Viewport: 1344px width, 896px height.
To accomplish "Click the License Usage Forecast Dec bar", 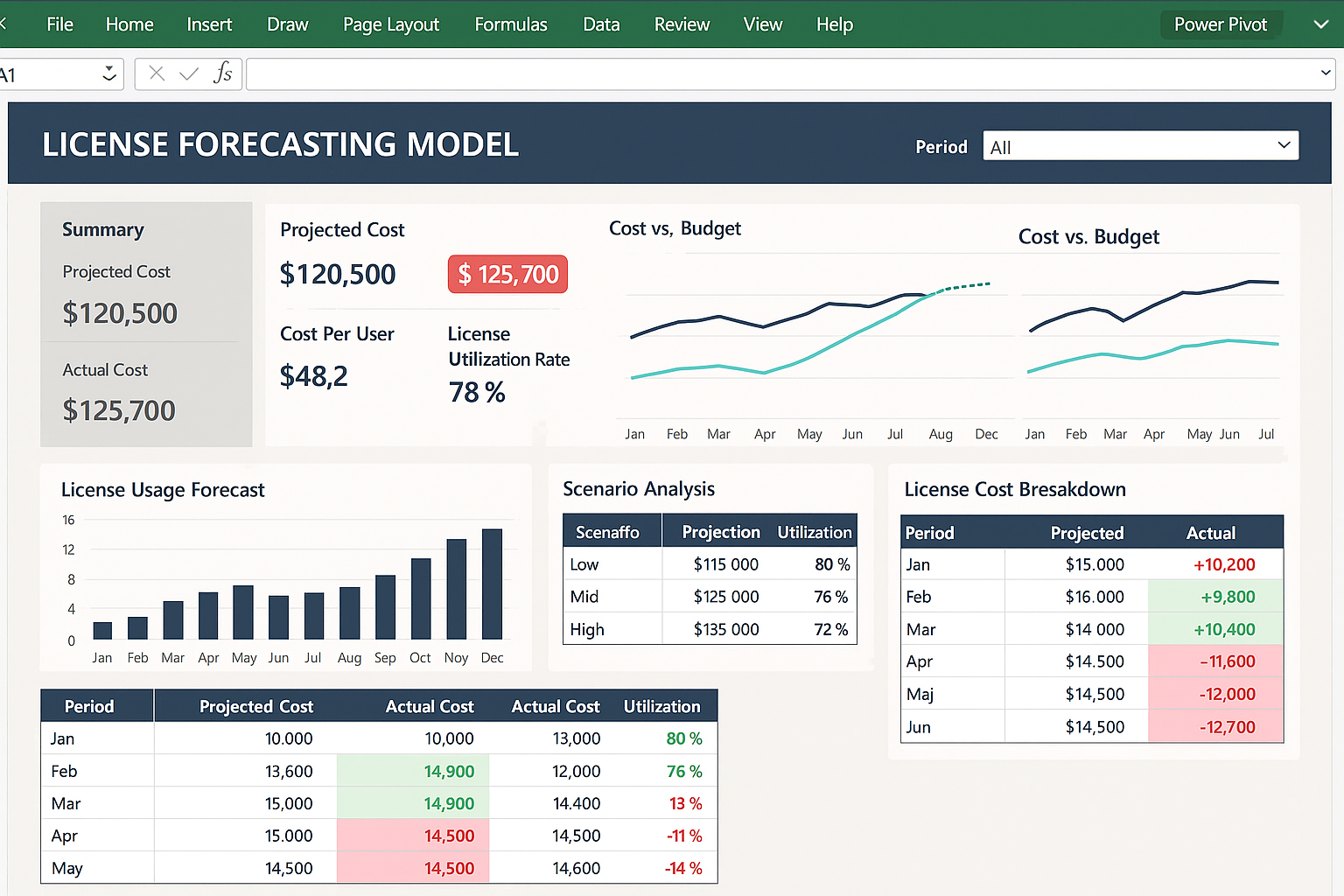I will click(x=493, y=584).
